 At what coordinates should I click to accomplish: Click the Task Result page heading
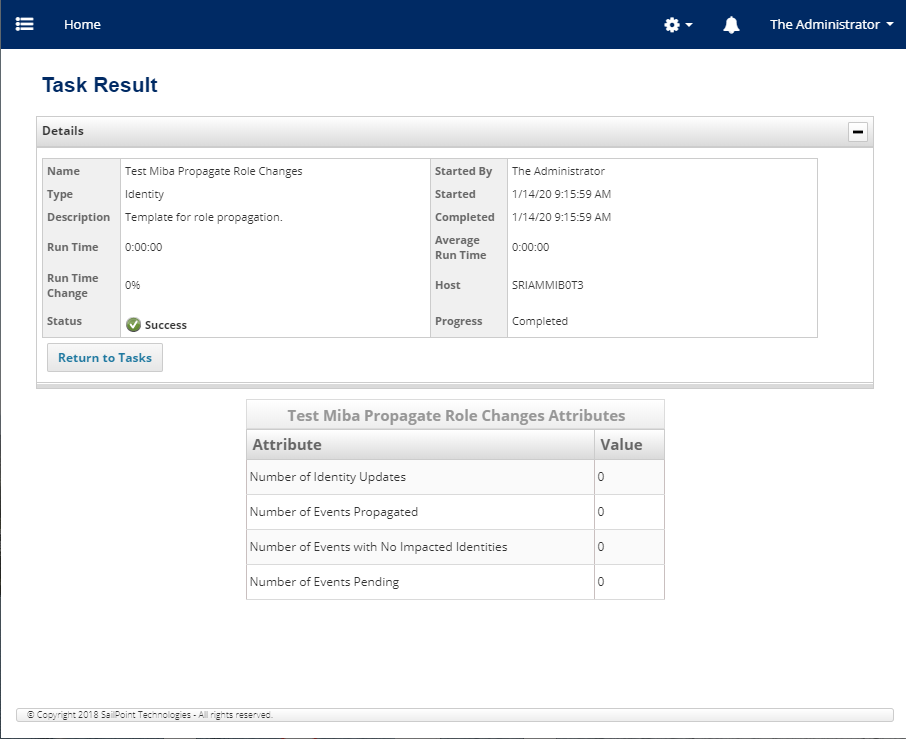point(100,85)
